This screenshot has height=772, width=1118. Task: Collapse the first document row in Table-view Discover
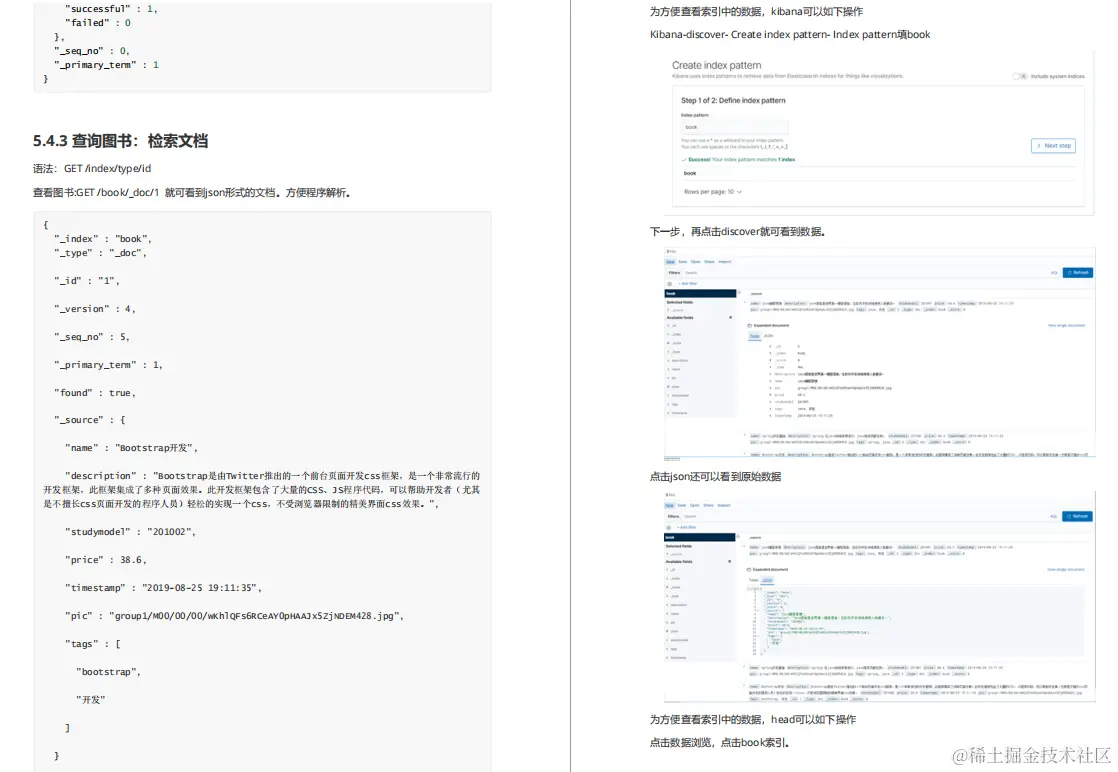point(745,303)
